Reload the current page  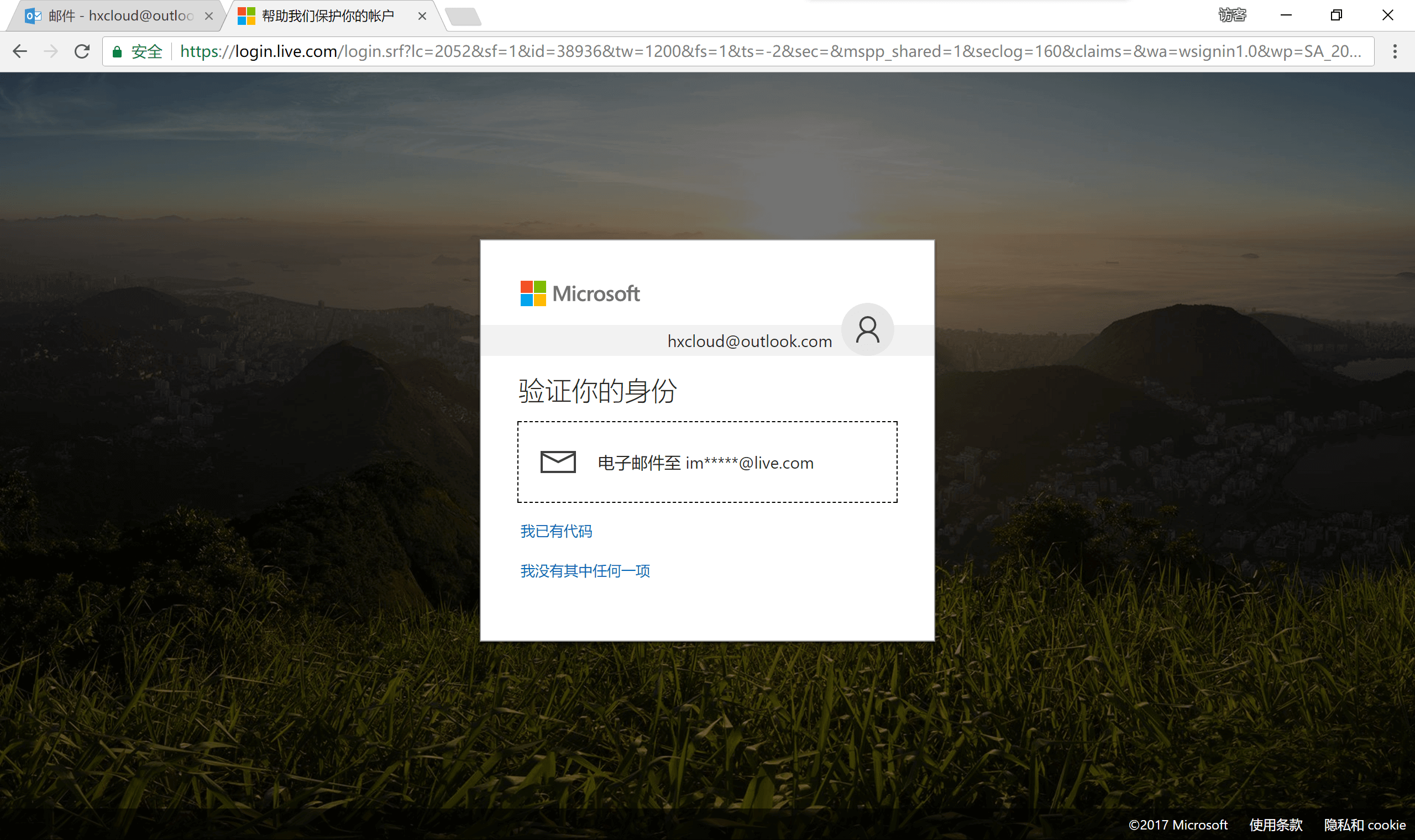coord(82,51)
